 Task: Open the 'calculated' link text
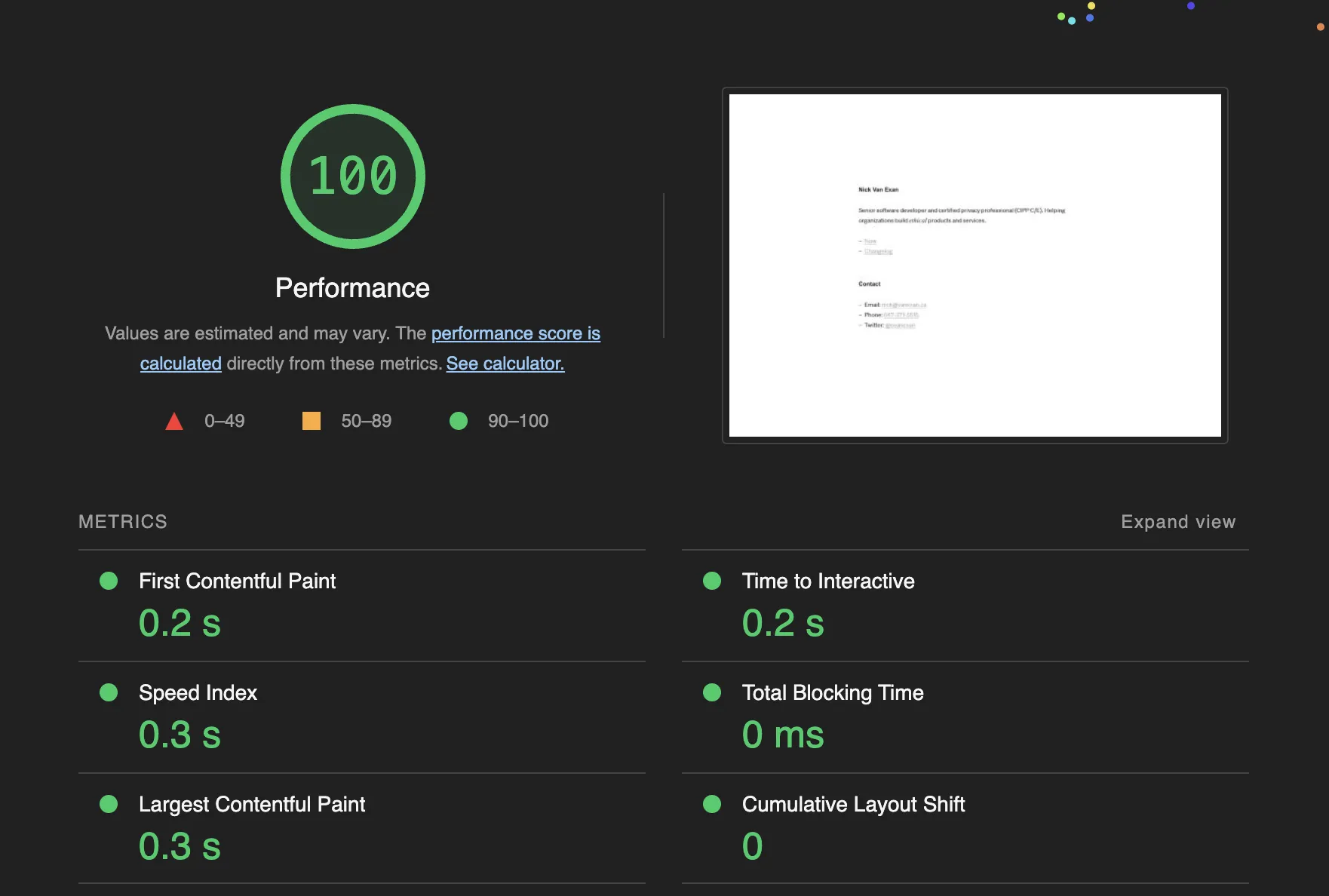point(181,364)
